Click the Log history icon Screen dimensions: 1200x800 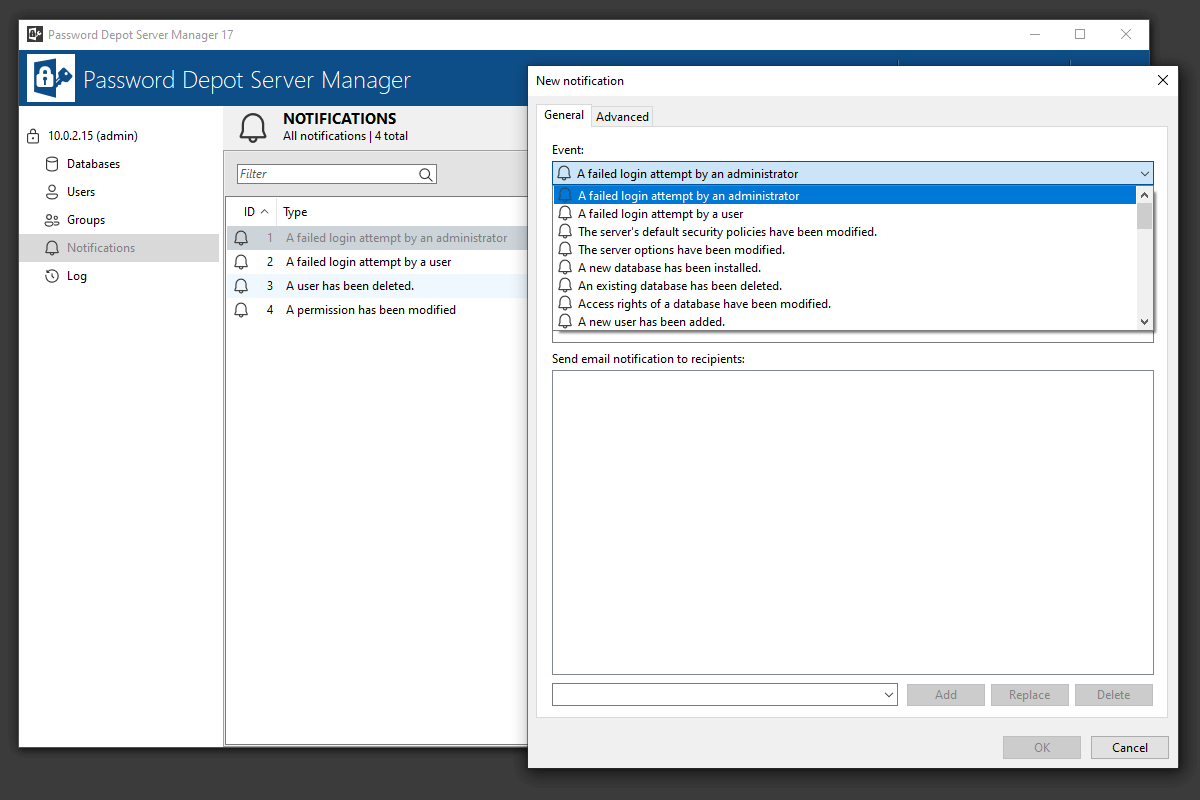point(52,276)
